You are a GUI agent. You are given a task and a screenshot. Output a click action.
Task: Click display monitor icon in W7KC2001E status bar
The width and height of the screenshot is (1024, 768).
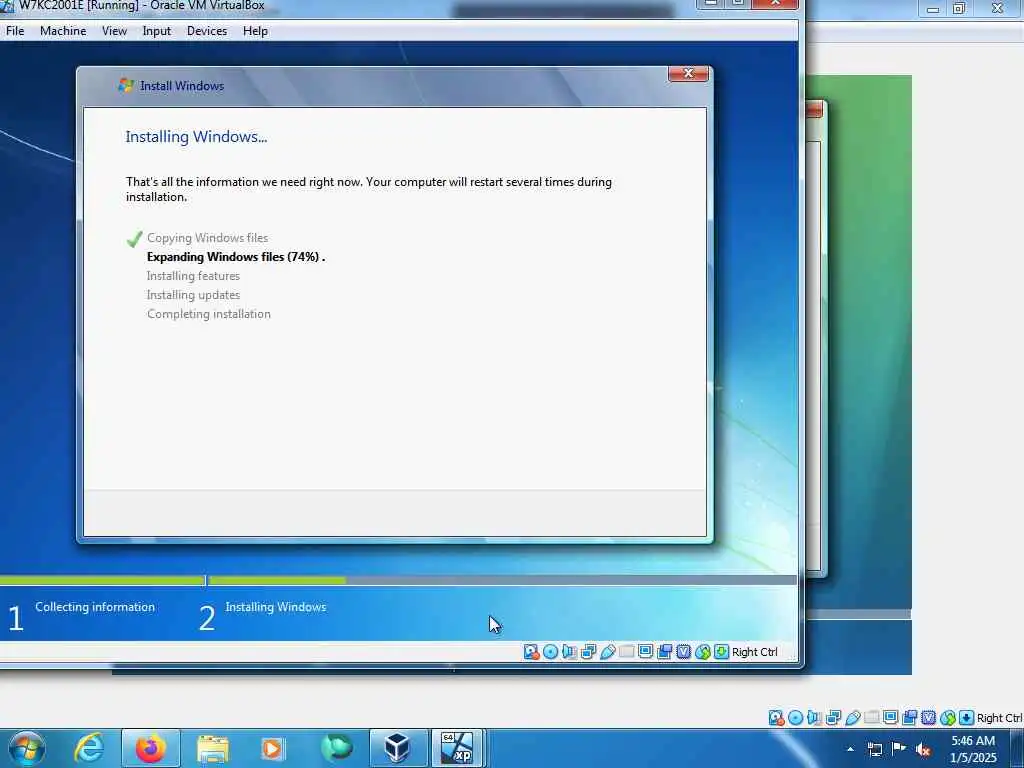tap(645, 652)
